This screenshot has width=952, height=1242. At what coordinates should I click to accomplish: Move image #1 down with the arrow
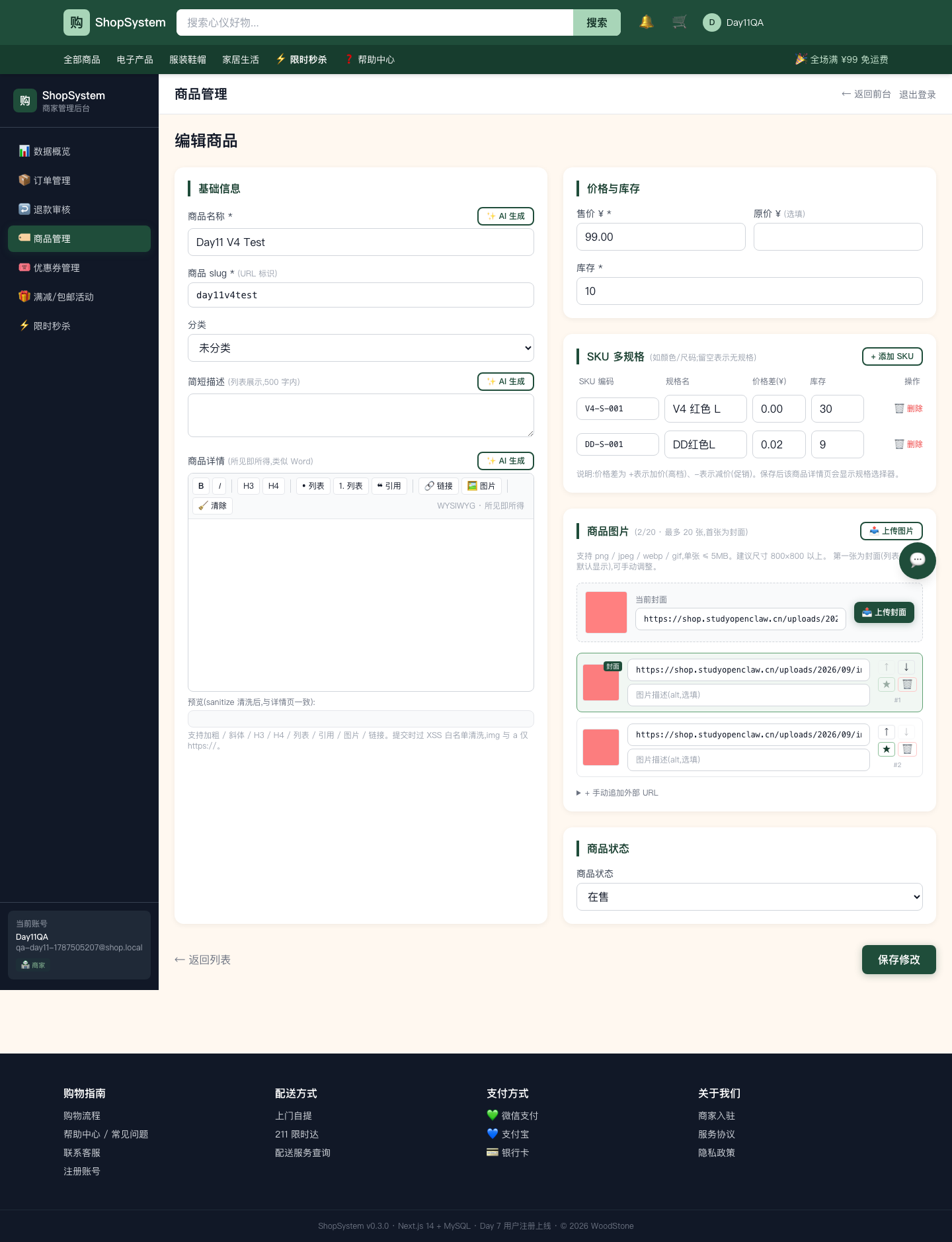pyautogui.click(x=906, y=667)
